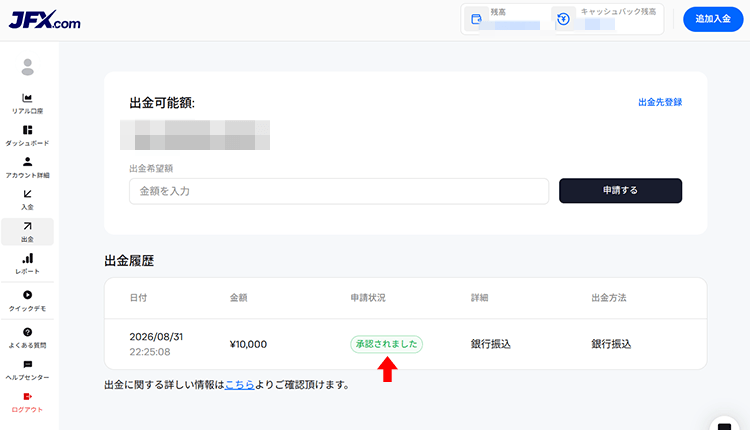Open ヘルプセンター in the sidebar
The width and height of the screenshot is (750, 430).
pos(27,370)
